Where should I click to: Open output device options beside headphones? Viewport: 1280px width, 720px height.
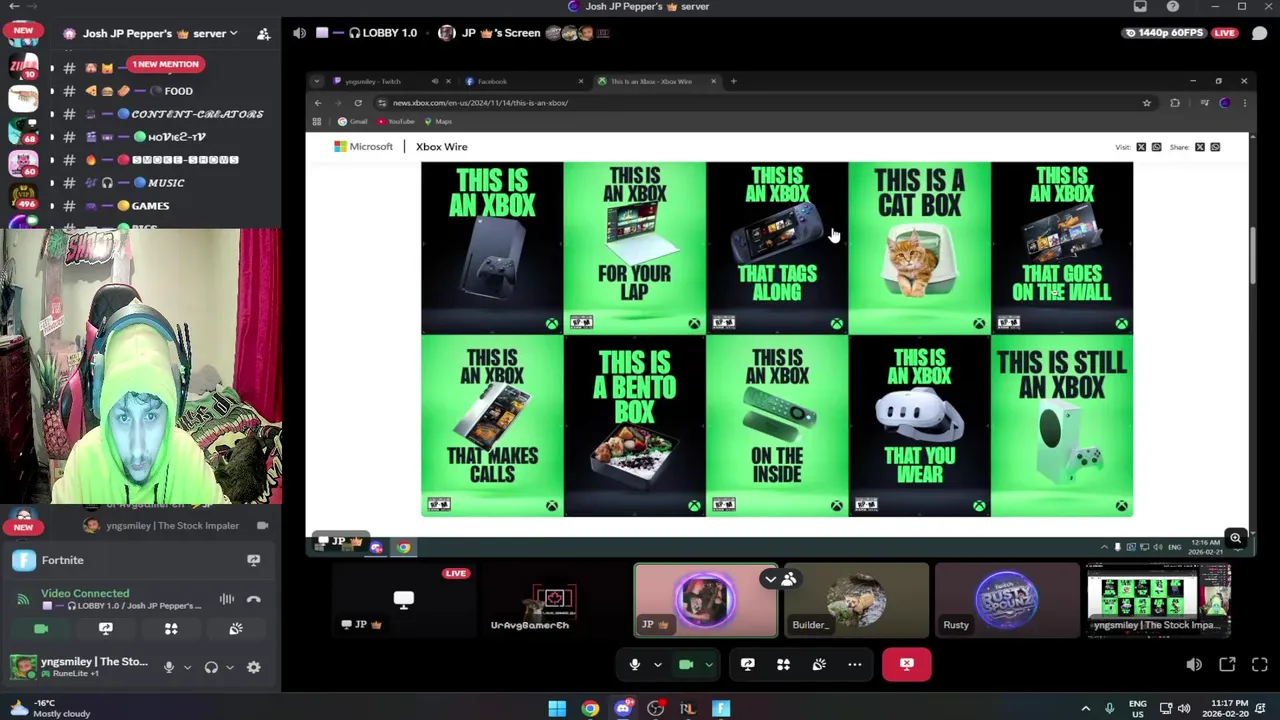tap(229, 667)
